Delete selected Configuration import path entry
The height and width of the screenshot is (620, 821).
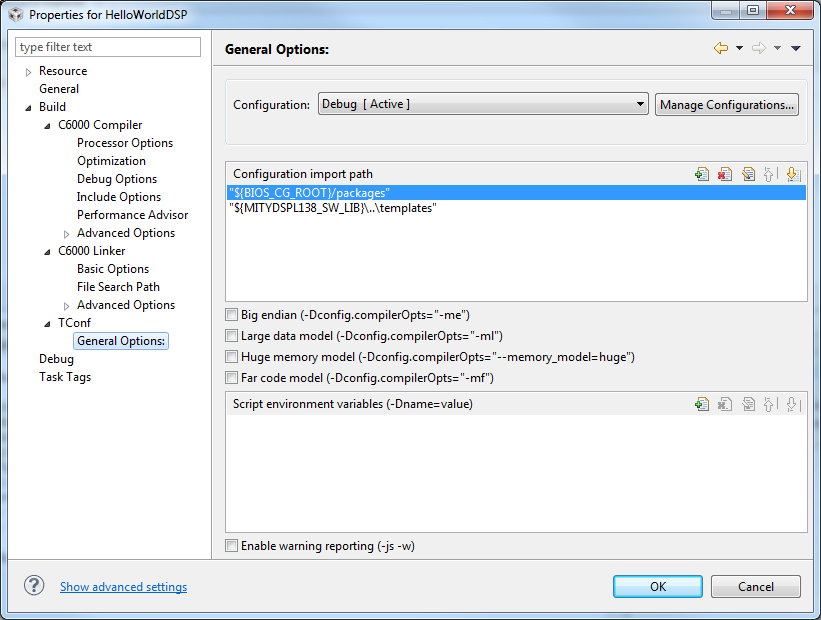pos(725,174)
